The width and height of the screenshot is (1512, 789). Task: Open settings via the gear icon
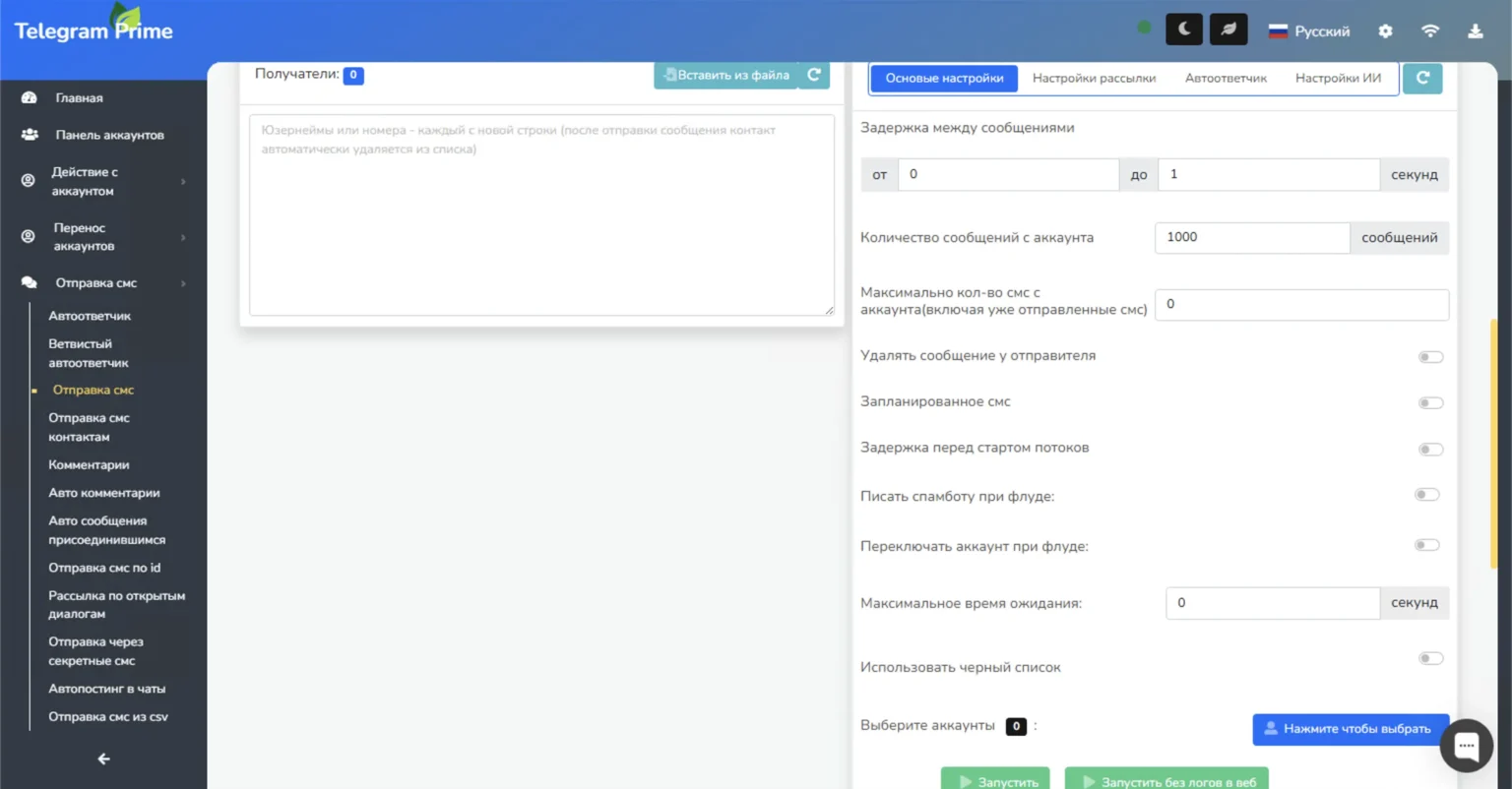click(x=1385, y=30)
